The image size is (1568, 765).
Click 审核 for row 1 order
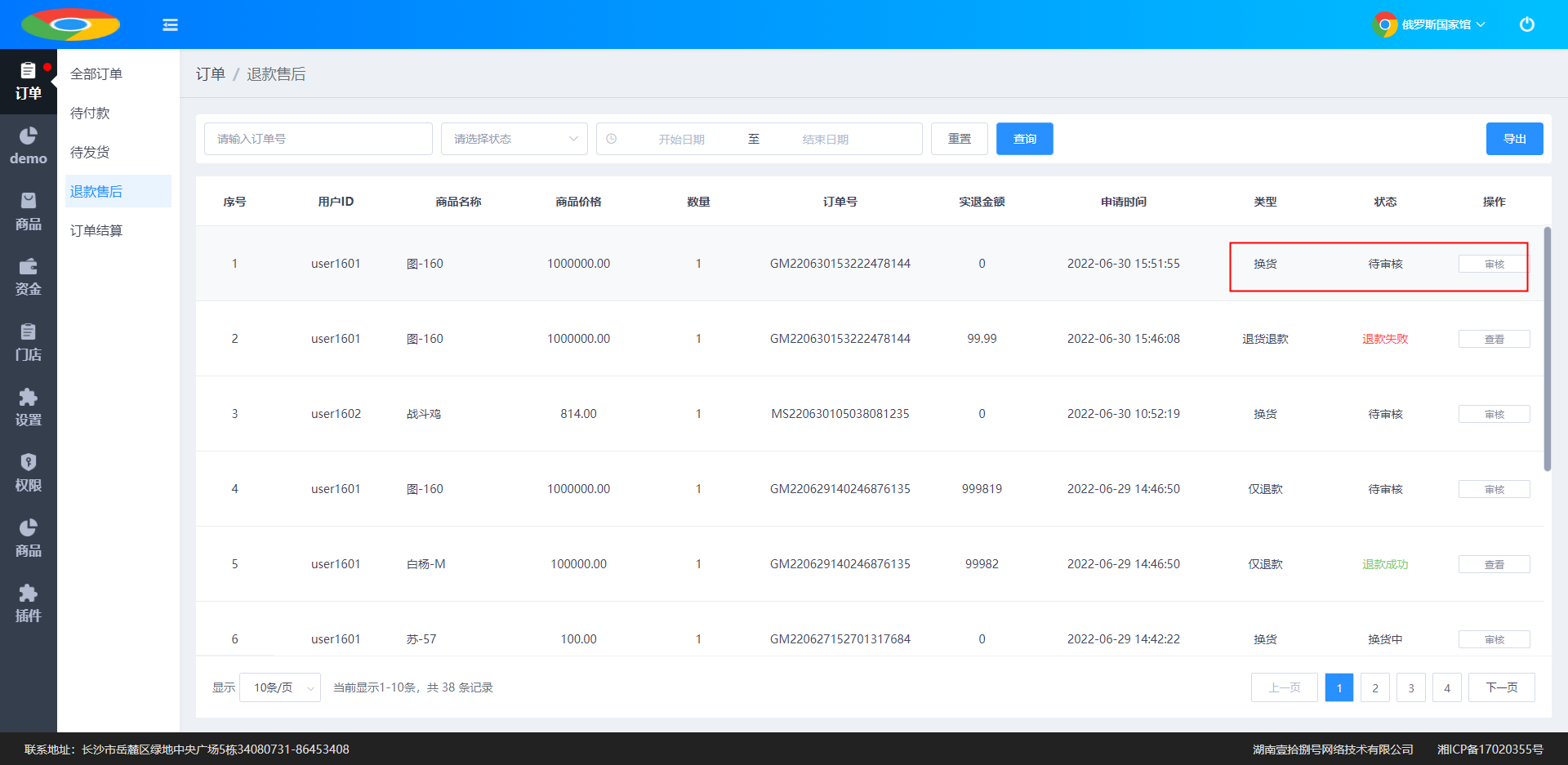click(x=1494, y=264)
